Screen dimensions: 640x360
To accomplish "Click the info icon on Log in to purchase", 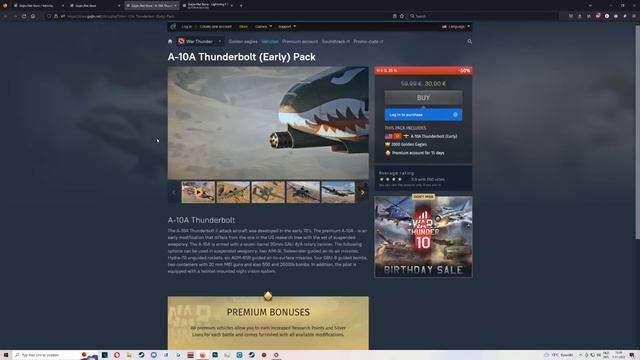I will point(455,115).
